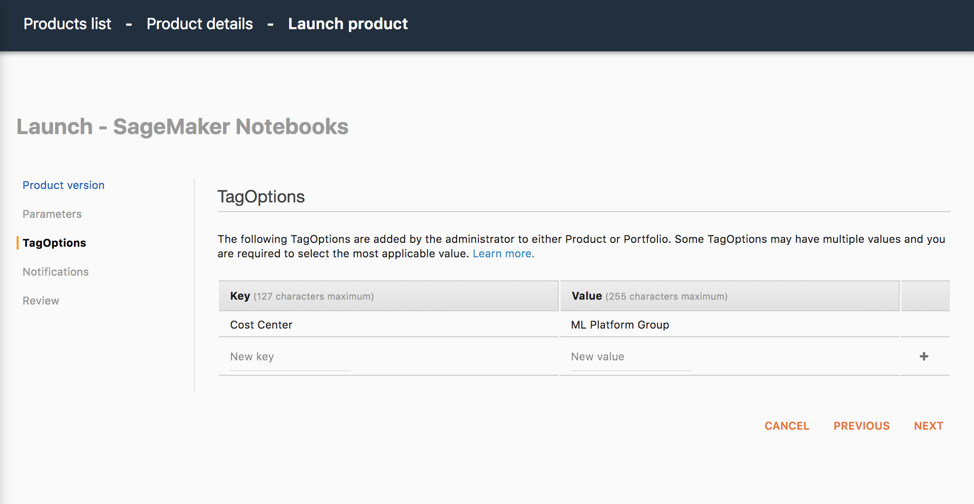Select the Cost Center key cell
Viewport: 974px width, 504px height.
[261, 325]
